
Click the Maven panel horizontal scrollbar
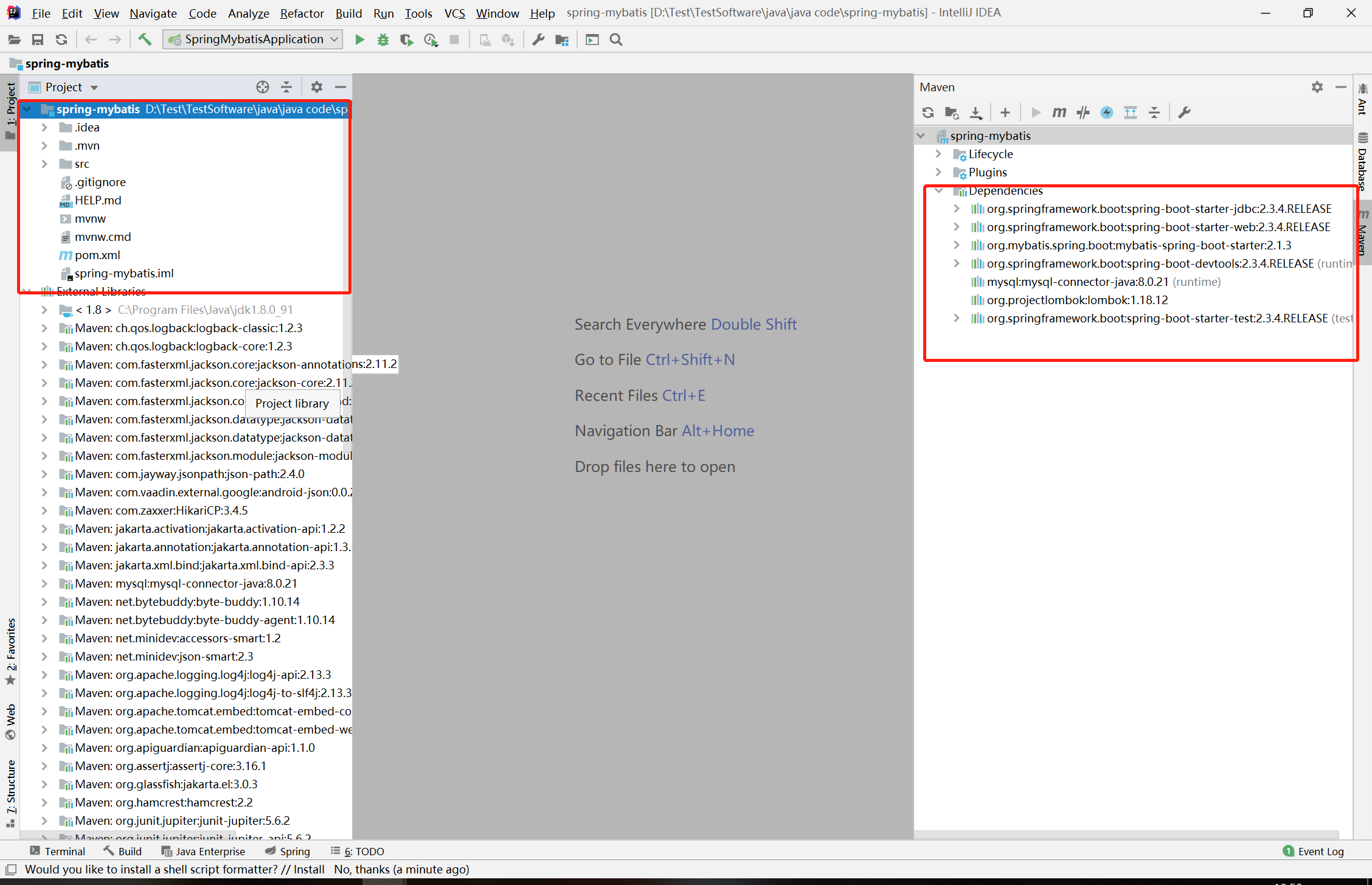(1125, 834)
